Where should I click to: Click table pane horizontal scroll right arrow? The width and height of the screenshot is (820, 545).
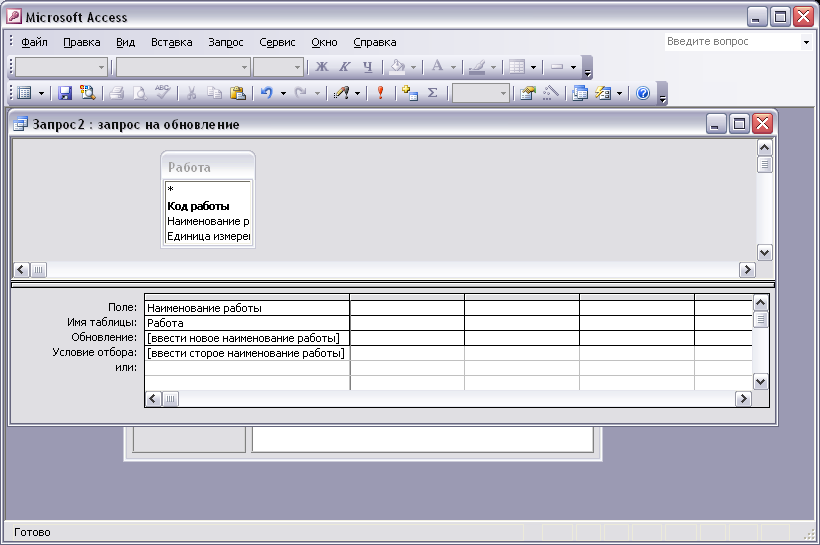(x=747, y=270)
